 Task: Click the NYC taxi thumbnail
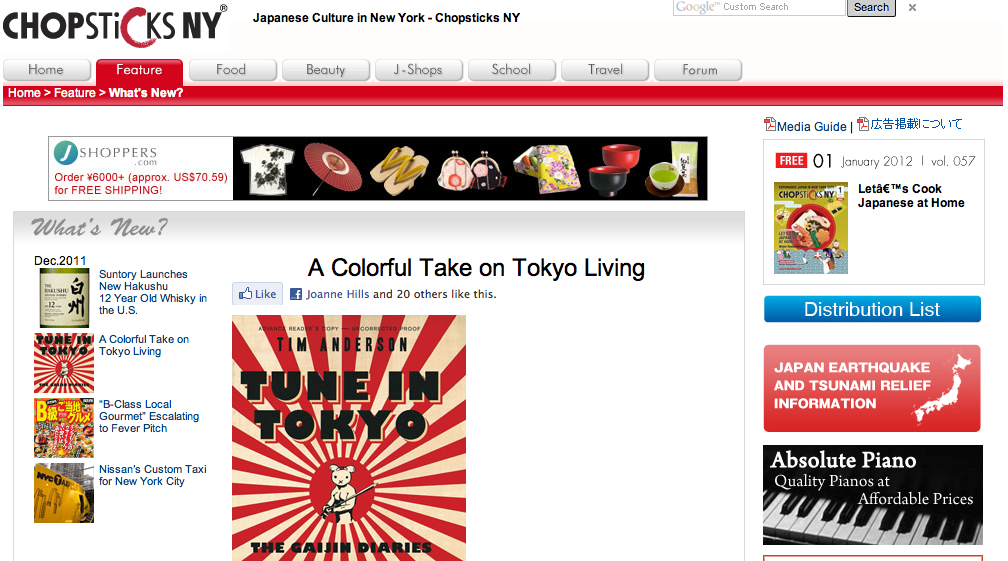(64, 493)
